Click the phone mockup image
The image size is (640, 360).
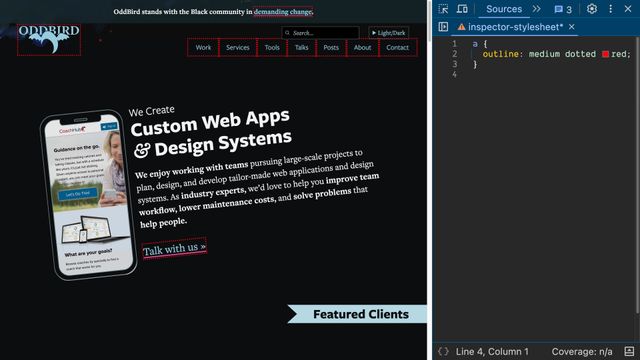89,195
